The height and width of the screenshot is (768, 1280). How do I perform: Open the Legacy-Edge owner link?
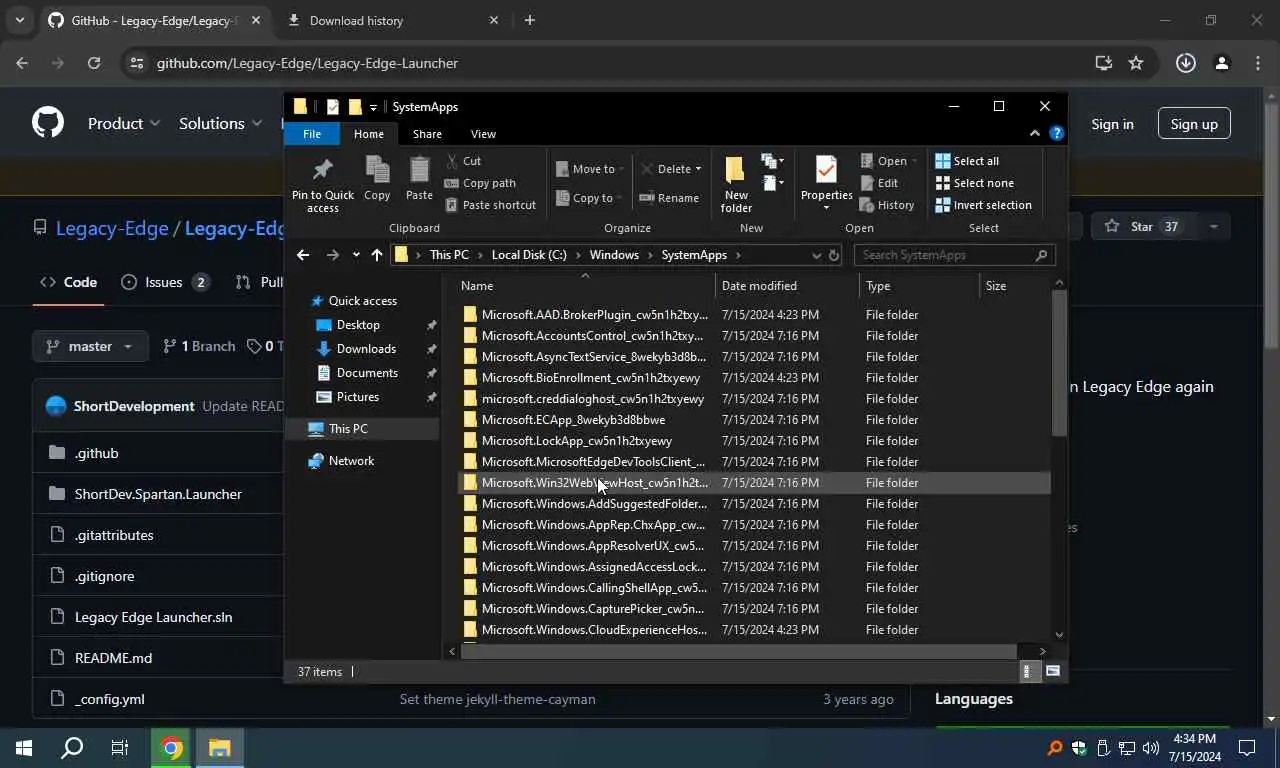tap(112, 228)
